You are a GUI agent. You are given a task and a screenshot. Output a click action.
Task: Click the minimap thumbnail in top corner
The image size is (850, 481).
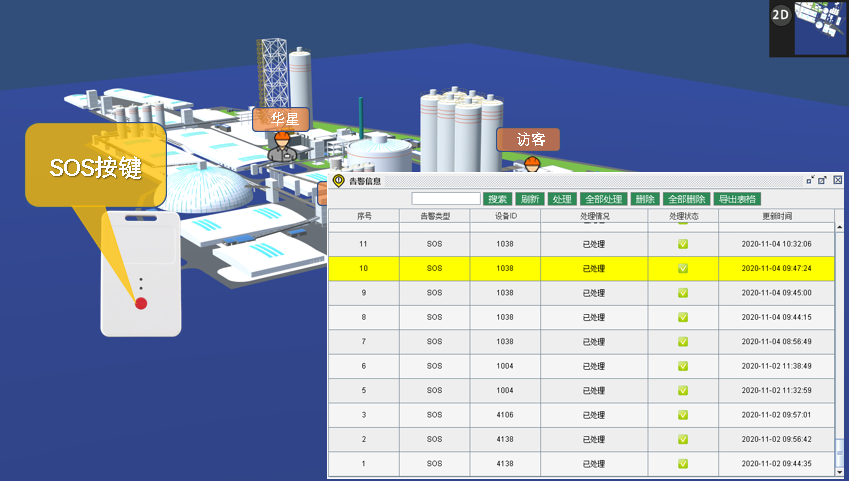tap(820, 29)
